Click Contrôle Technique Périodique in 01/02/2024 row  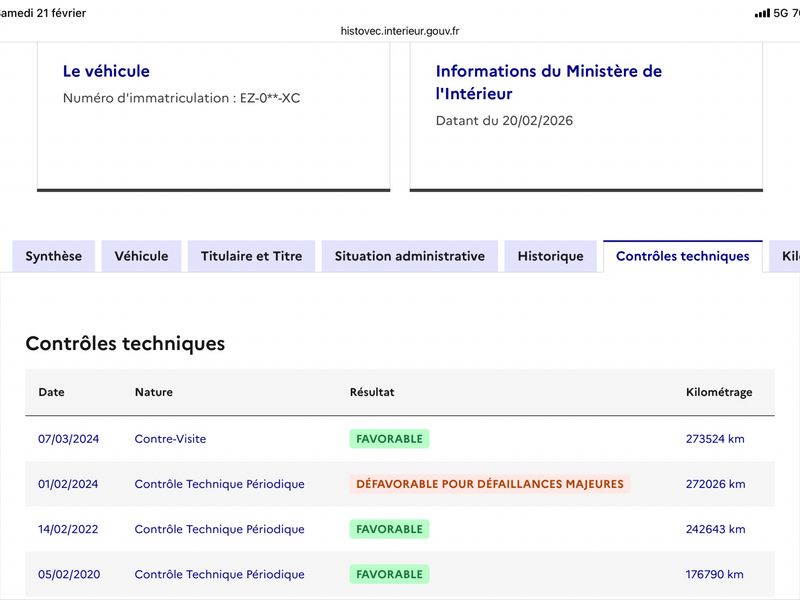point(219,484)
